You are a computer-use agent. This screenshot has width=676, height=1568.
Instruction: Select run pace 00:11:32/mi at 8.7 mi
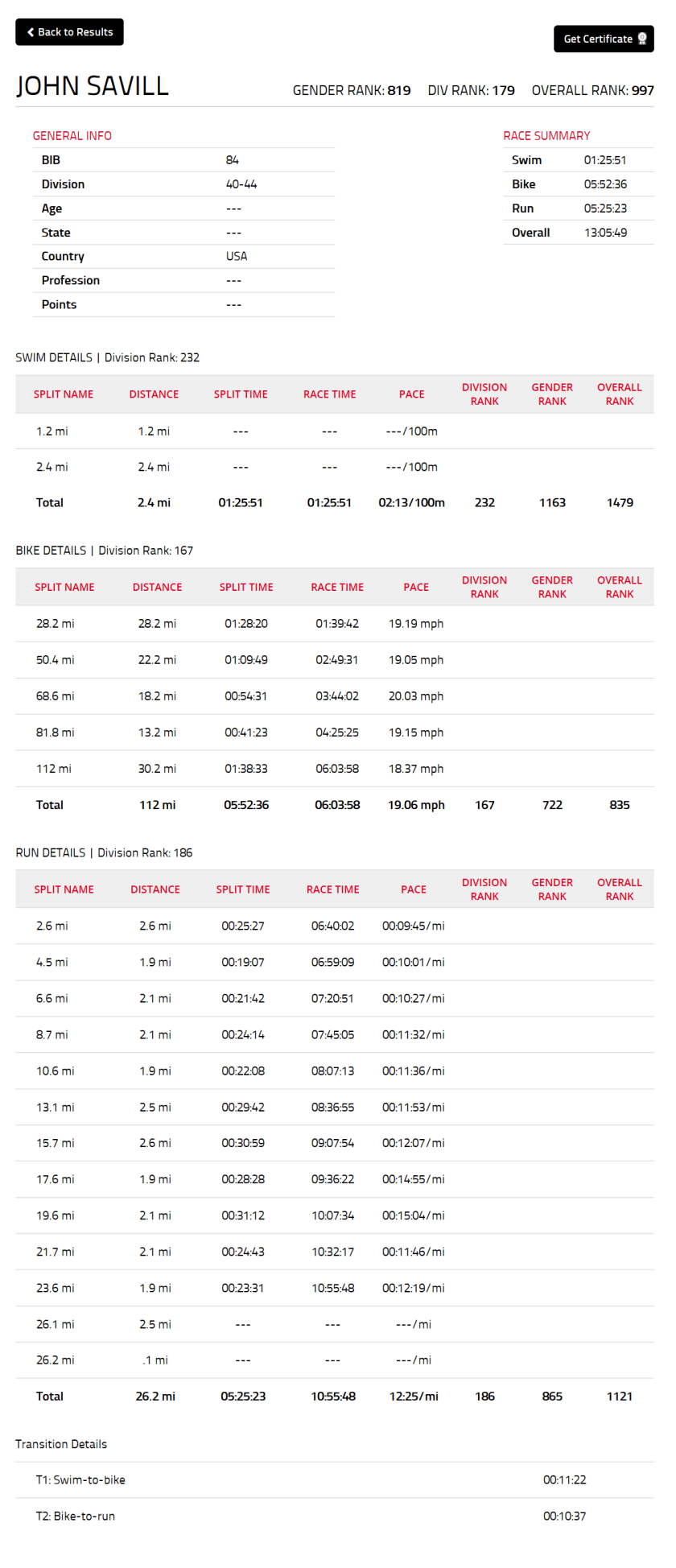click(x=414, y=1034)
